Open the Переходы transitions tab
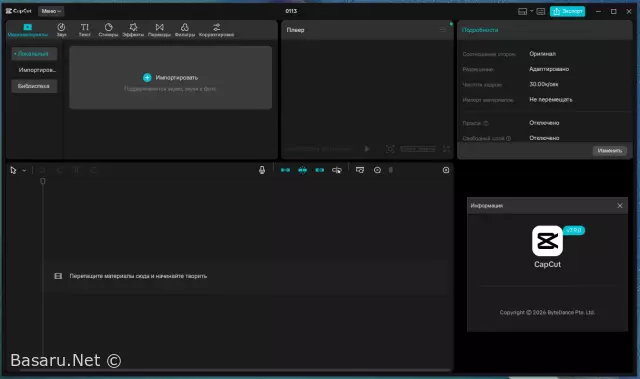This screenshot has width=640, height=379. 159,30
